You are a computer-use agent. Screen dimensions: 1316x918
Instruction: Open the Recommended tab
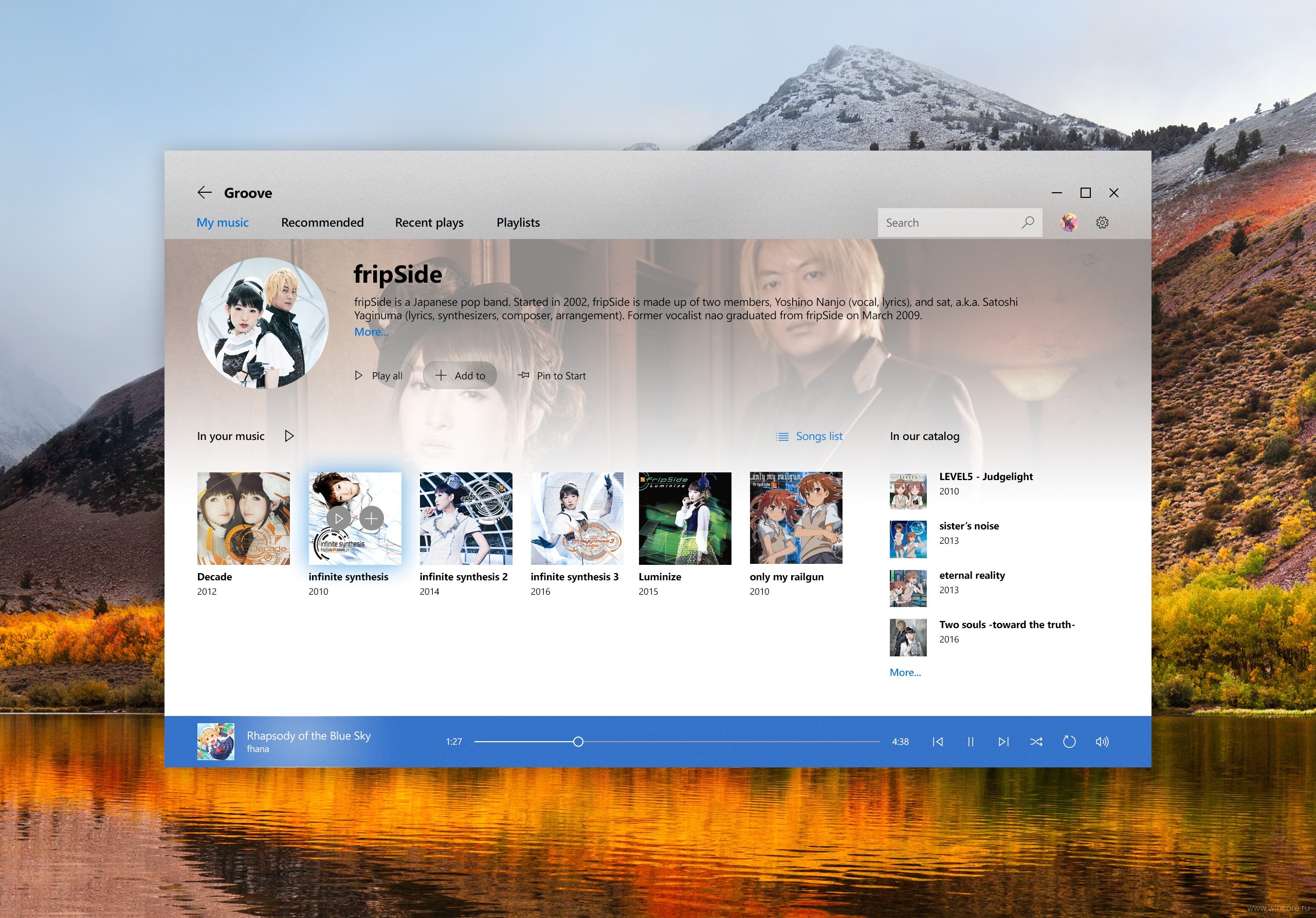coord(322,223)
